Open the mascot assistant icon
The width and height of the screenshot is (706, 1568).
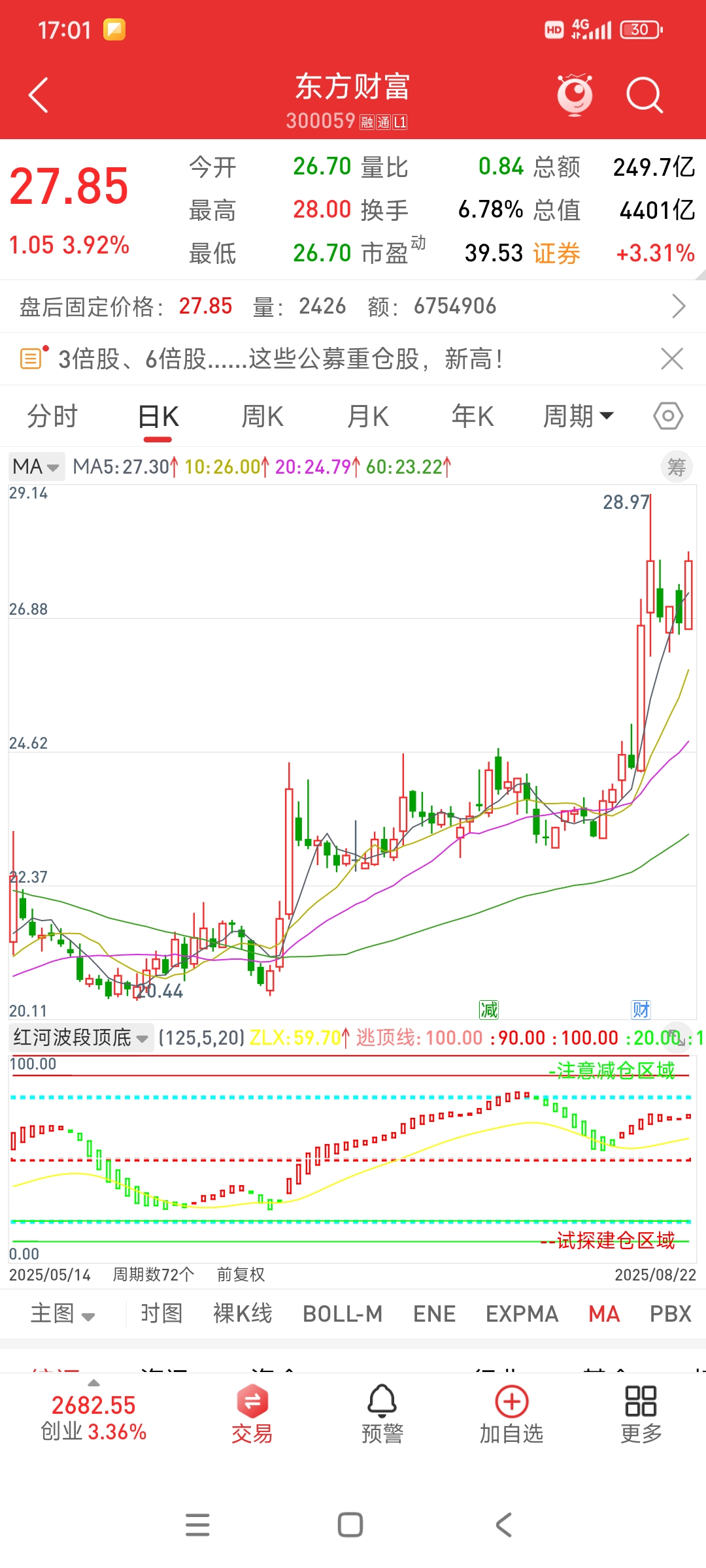[575, 95]
